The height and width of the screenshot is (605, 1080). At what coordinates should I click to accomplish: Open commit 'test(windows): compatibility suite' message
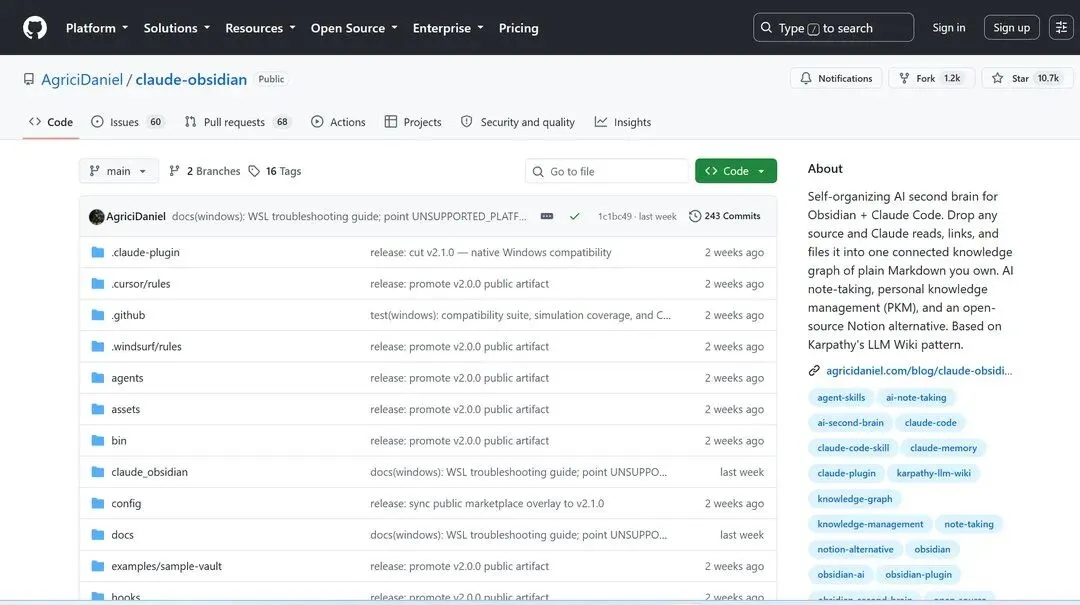pos(520,315)
